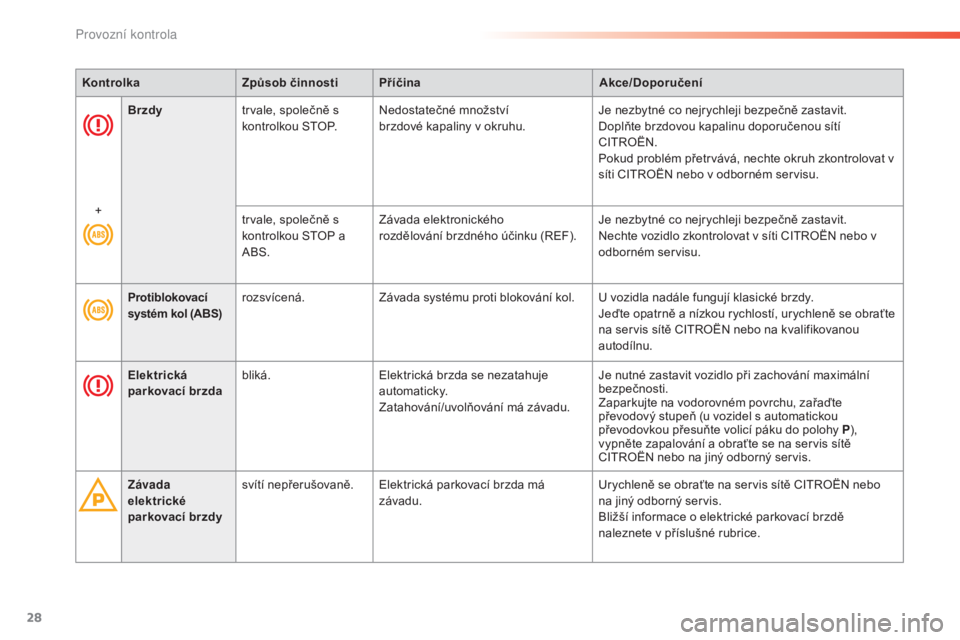Select the Příčina column header
Screen dimensions: 960x640
482,83
